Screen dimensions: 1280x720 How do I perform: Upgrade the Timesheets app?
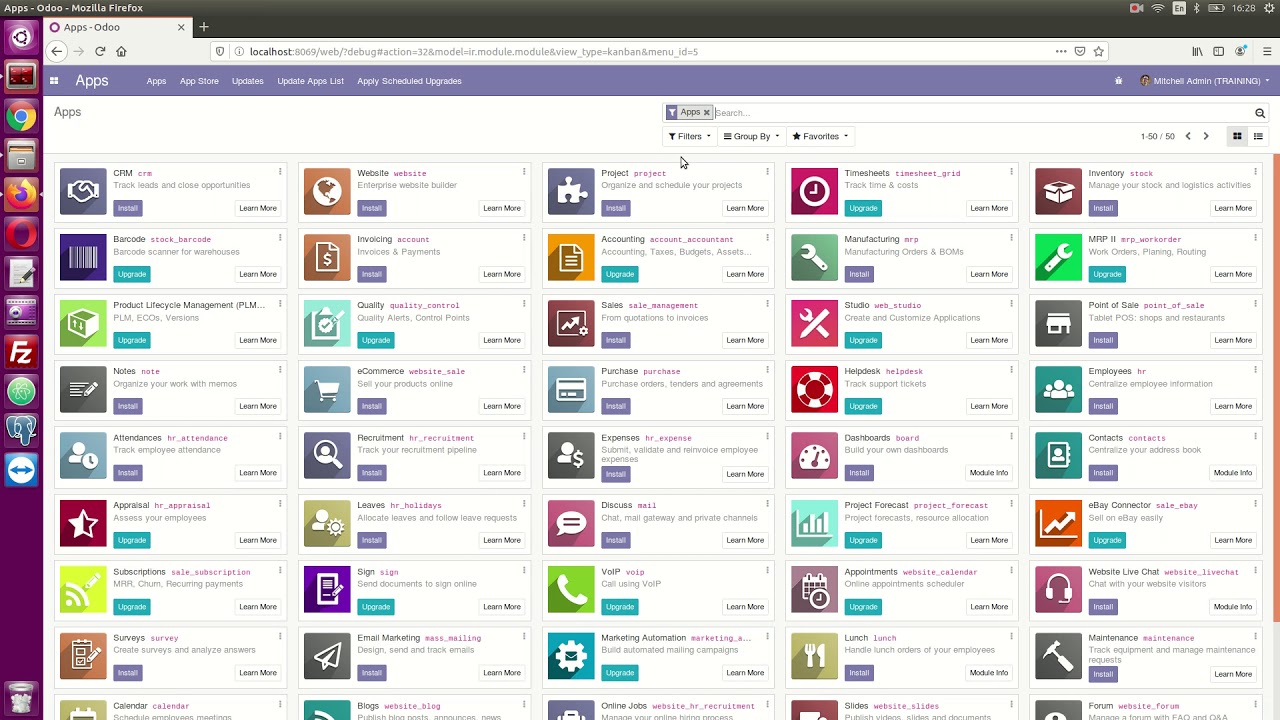pos(863,208)
